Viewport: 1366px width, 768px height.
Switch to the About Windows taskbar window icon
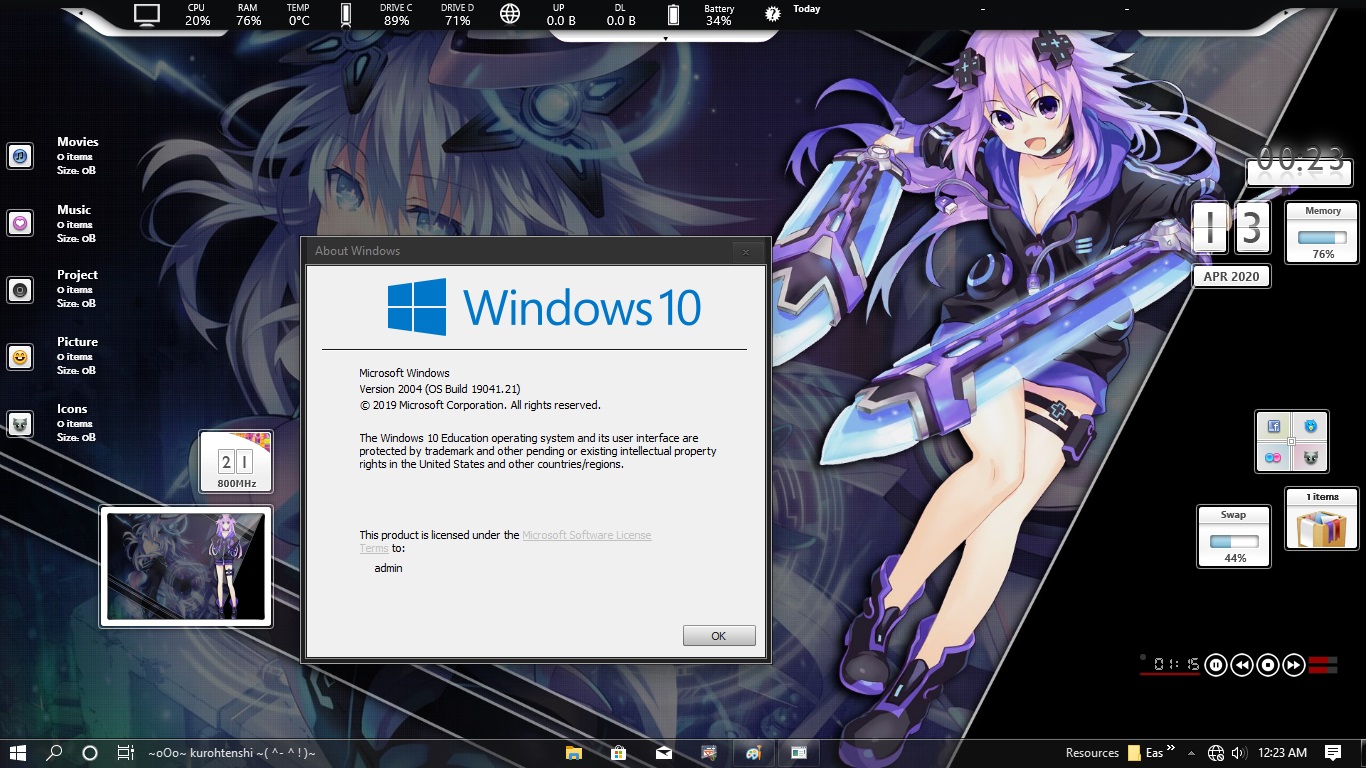click(799, 753)
